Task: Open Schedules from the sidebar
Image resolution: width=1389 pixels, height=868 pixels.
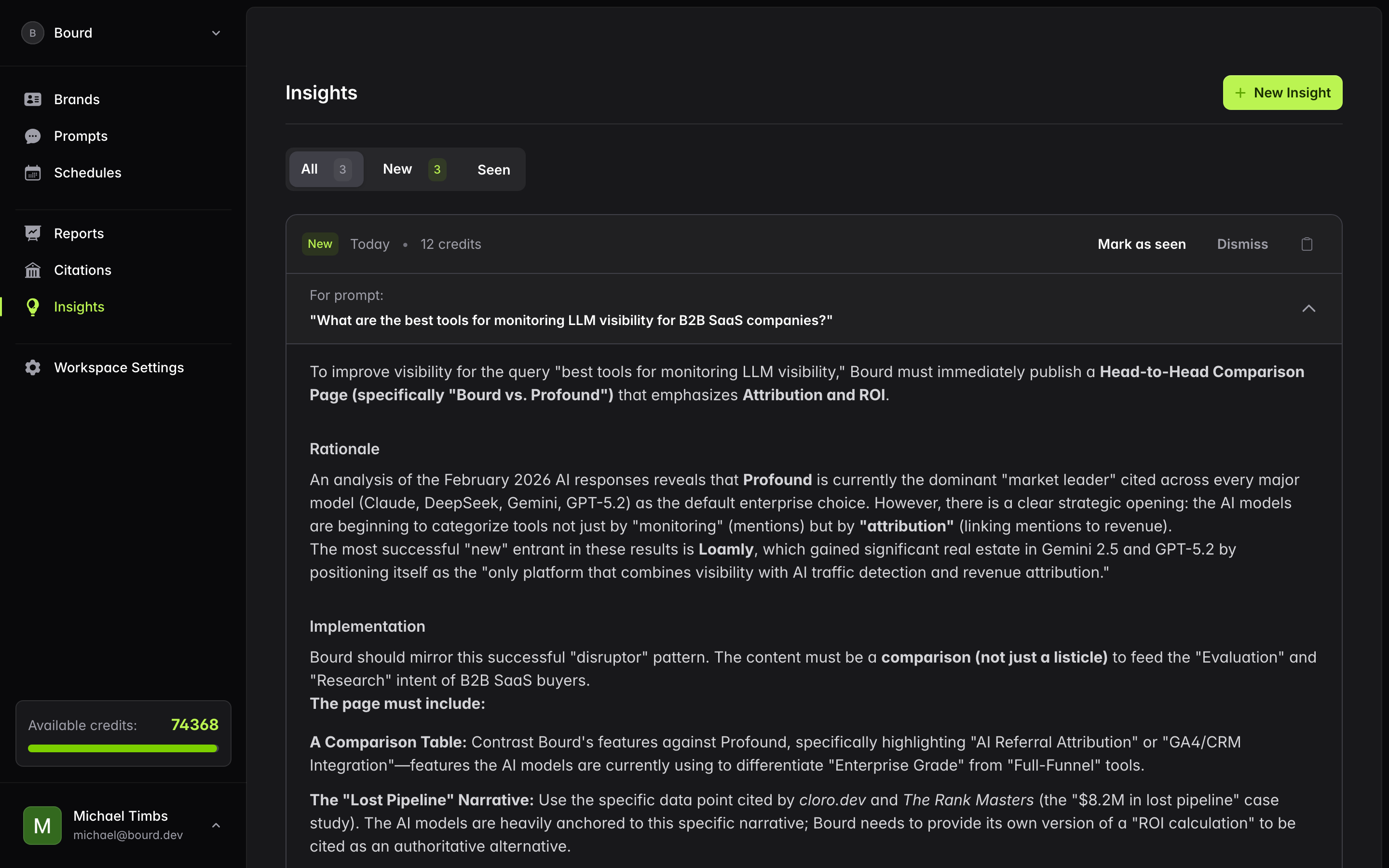Action: (x=87, y=172)
